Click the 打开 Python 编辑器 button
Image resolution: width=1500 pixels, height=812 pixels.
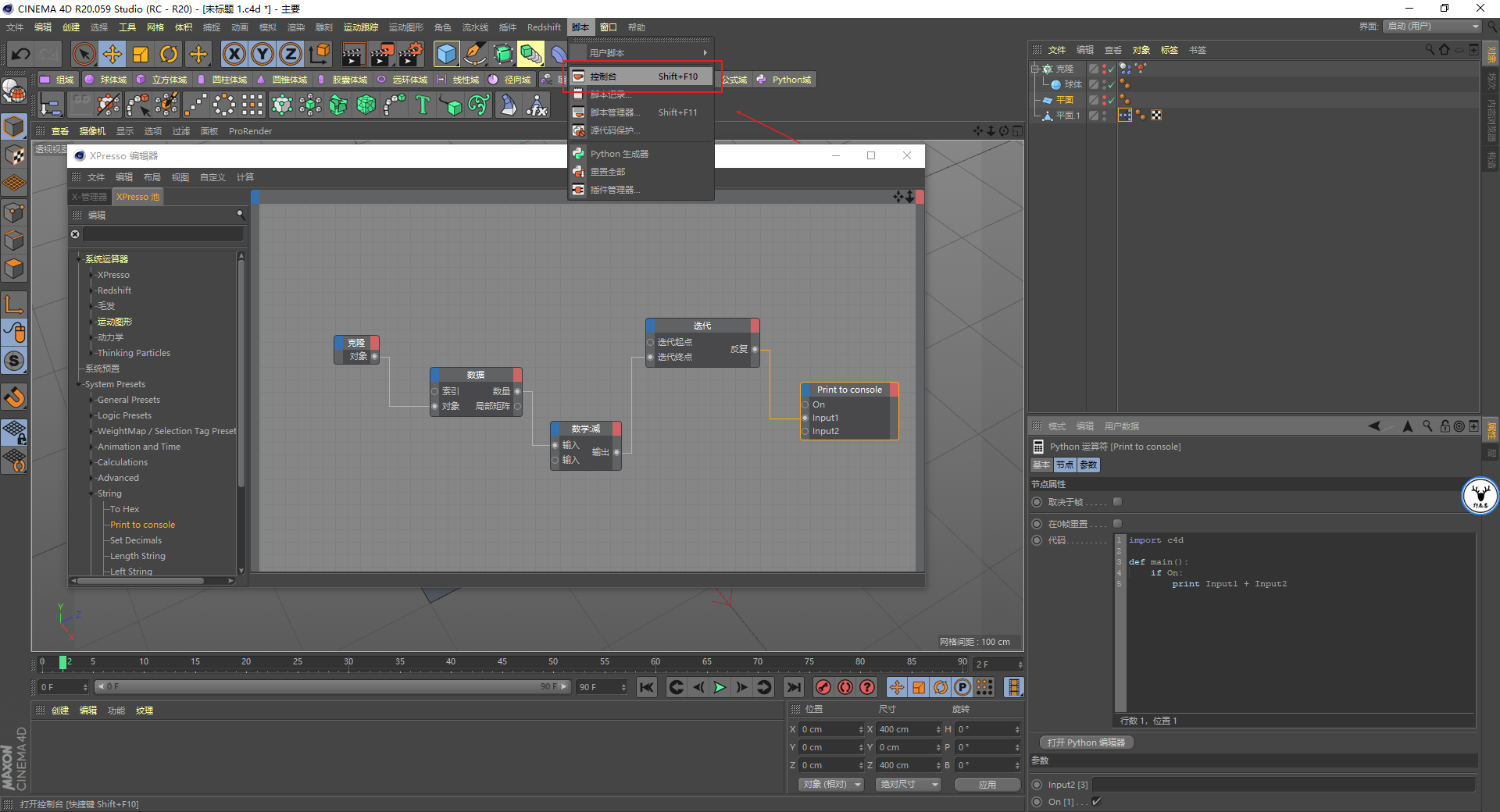(1086, 743)
